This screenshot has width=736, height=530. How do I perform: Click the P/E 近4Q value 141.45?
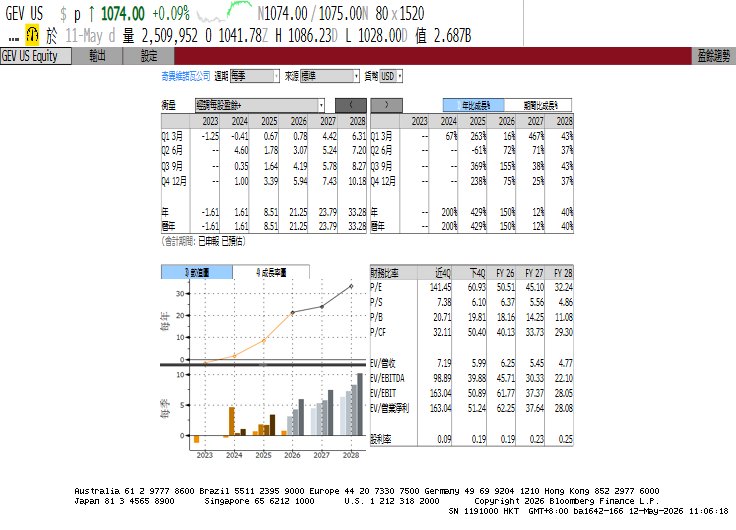pyautogui.click(x=440, y=287)
